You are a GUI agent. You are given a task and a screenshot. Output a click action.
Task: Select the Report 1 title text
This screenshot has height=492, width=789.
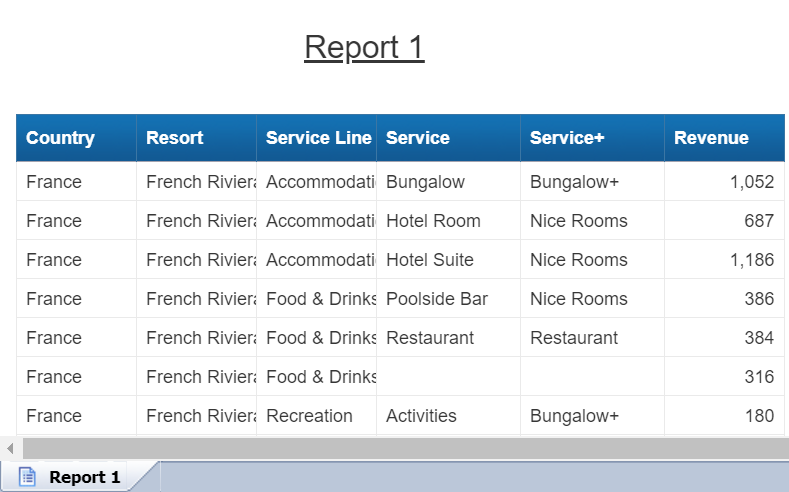(x=364, y=47)
